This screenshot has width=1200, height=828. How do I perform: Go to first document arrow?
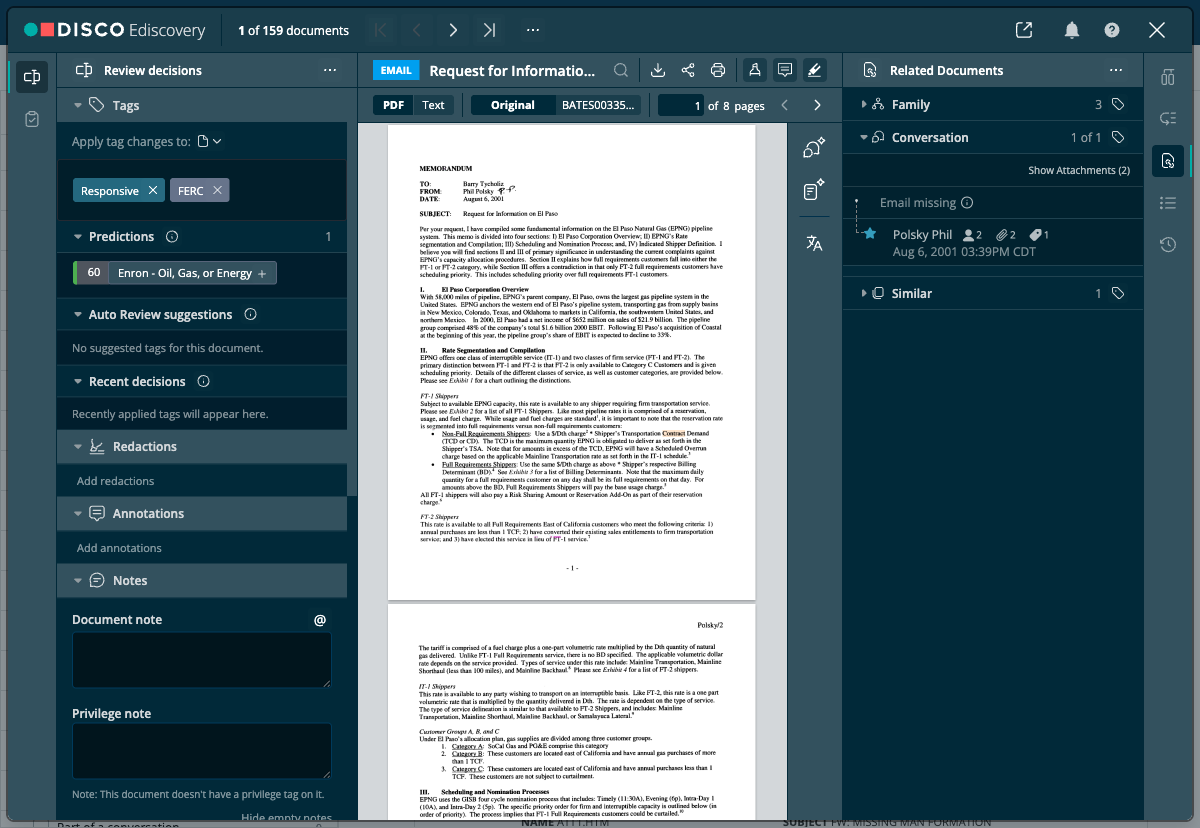(381, 30)
